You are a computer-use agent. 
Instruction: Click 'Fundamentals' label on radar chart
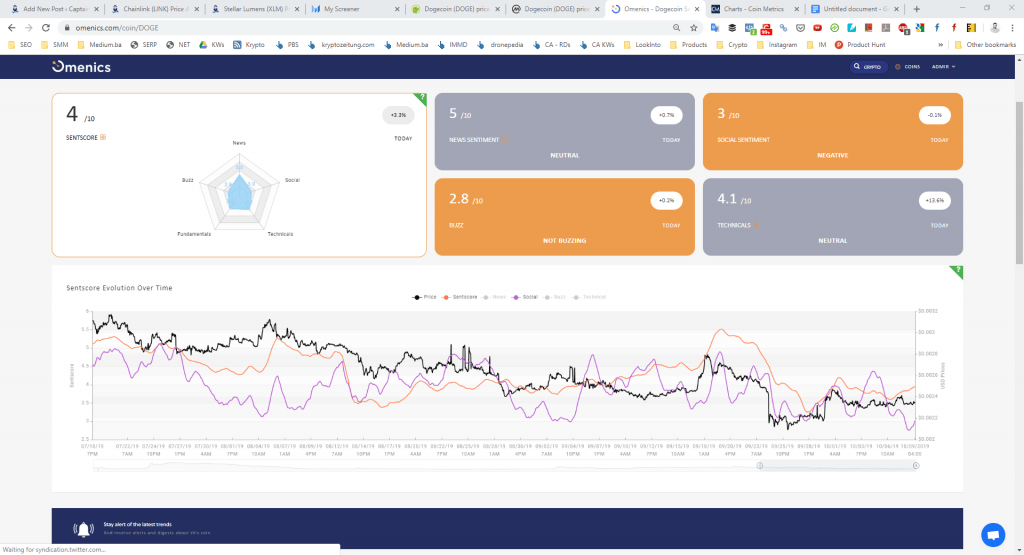click(194, 234)
